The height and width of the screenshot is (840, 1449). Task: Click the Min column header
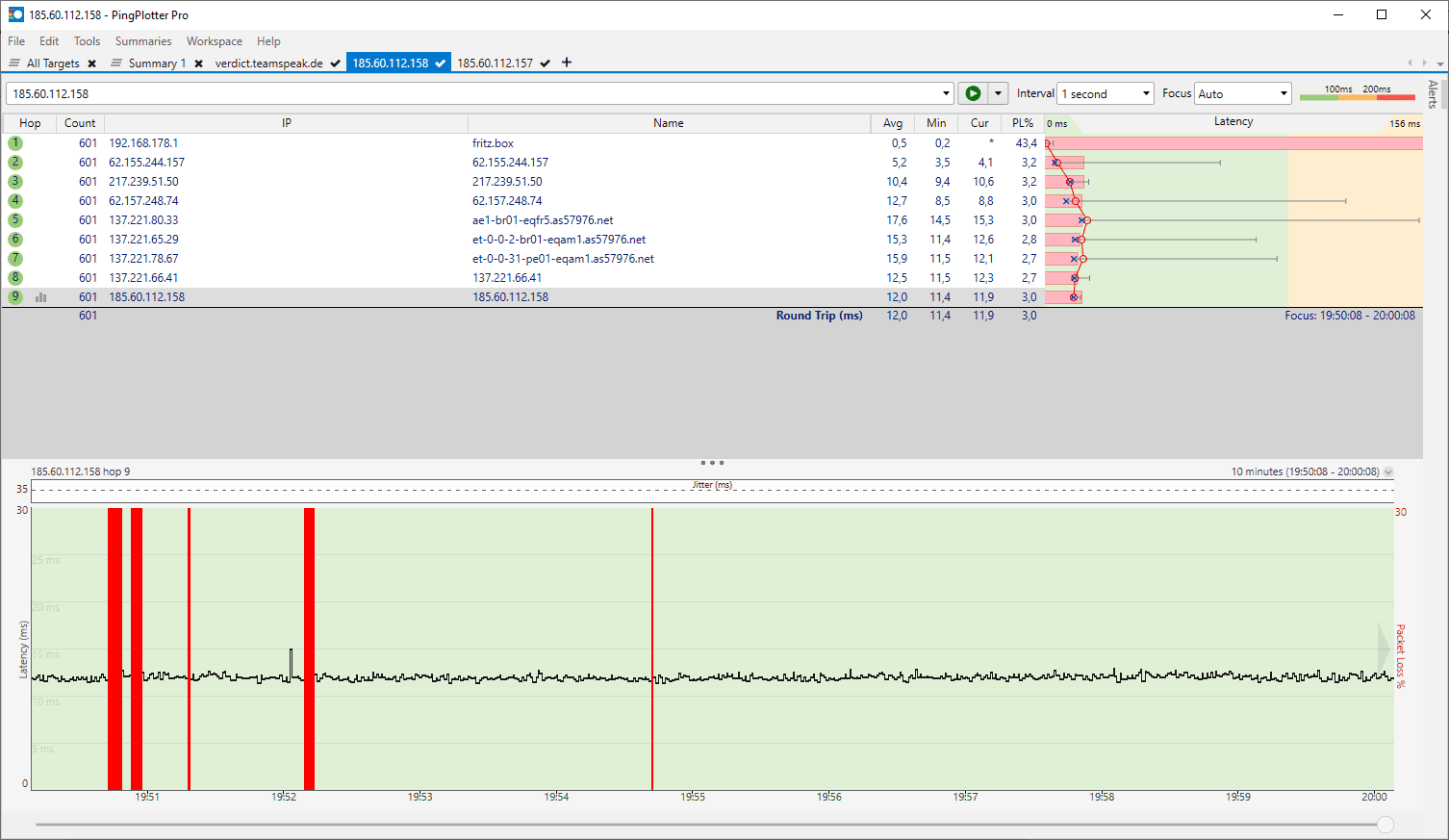(x=936, y=123)
